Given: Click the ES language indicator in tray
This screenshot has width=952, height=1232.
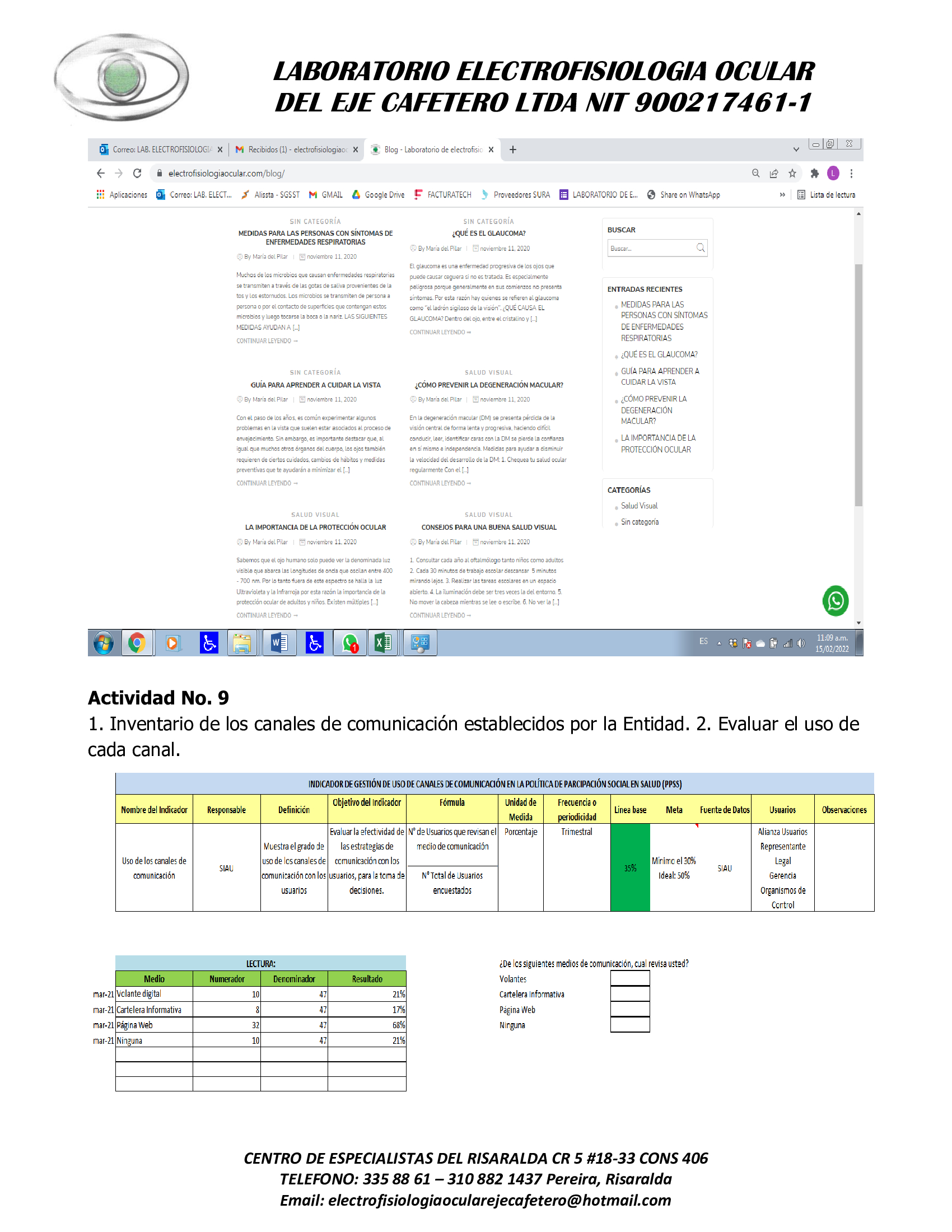Looking at the screenshot, I should click(703, 641).
